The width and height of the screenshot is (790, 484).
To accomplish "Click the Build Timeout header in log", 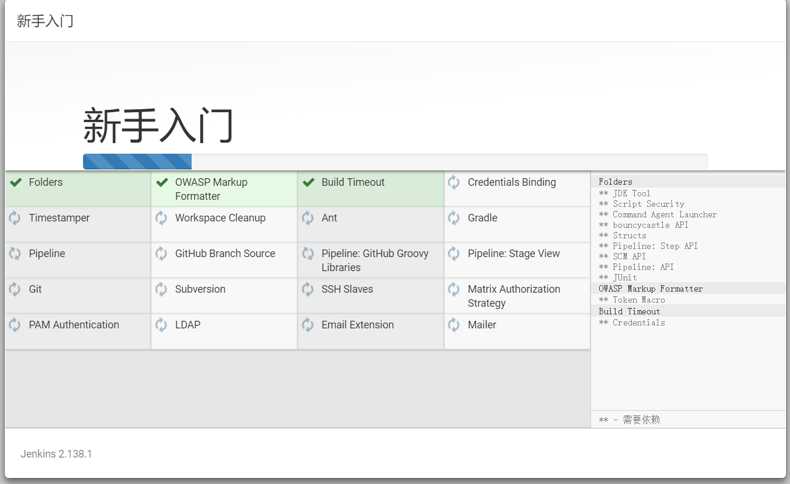I will (629, 312).
